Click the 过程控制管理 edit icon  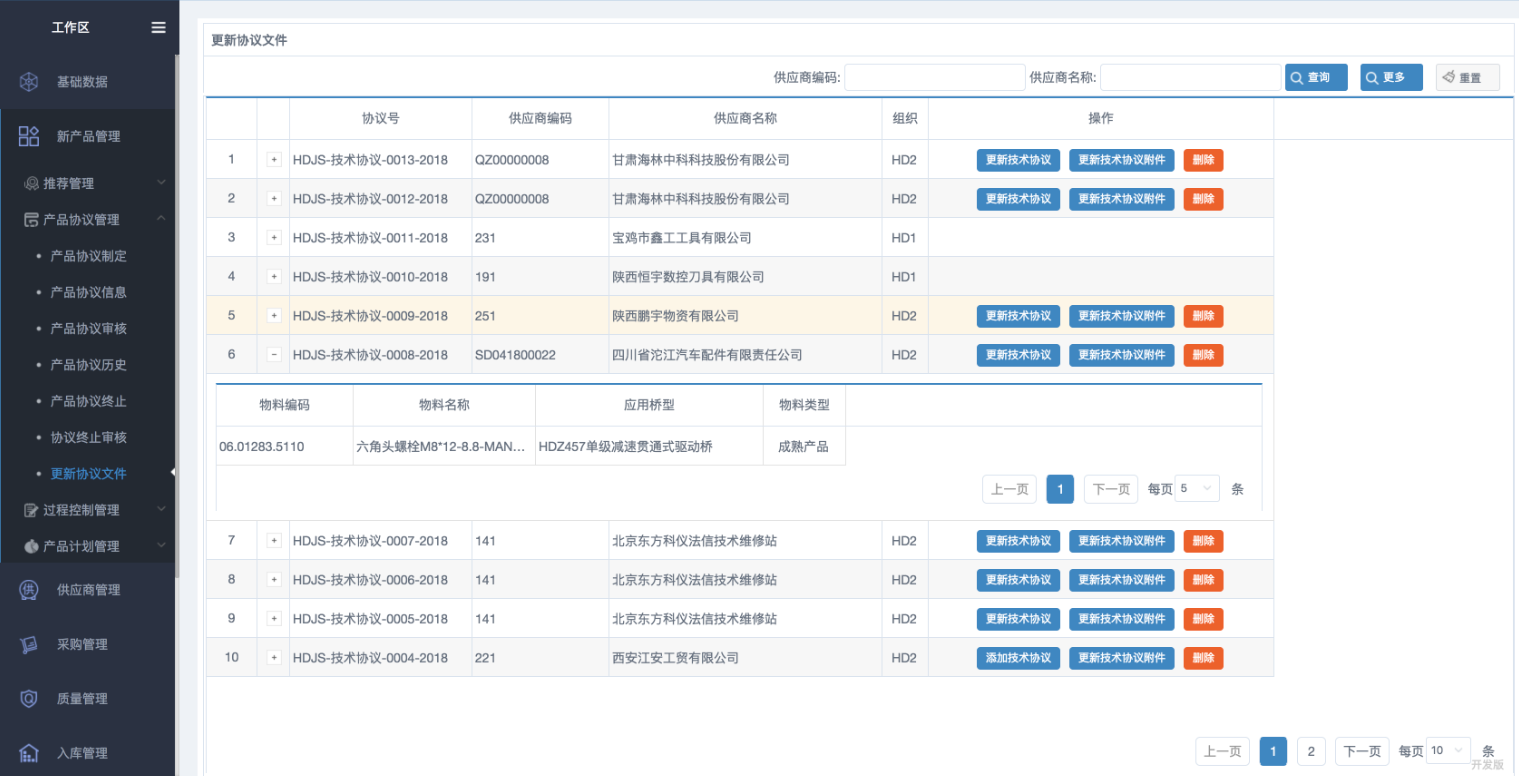point(32,510)
